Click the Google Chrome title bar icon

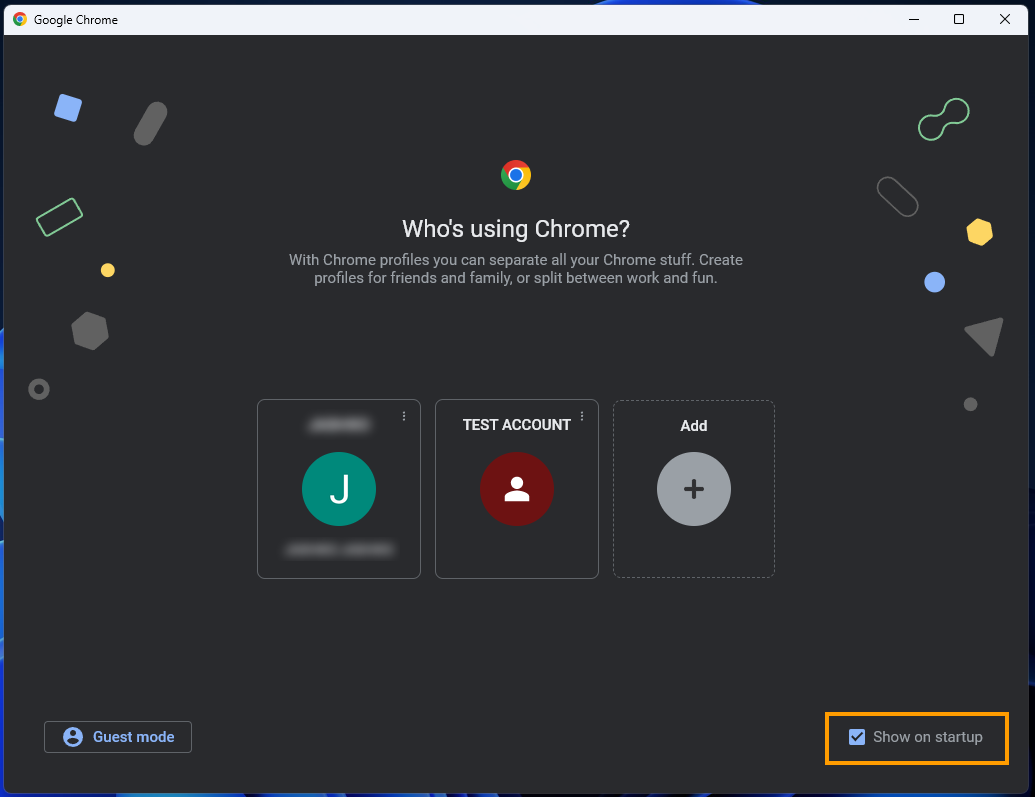point(20,19)
